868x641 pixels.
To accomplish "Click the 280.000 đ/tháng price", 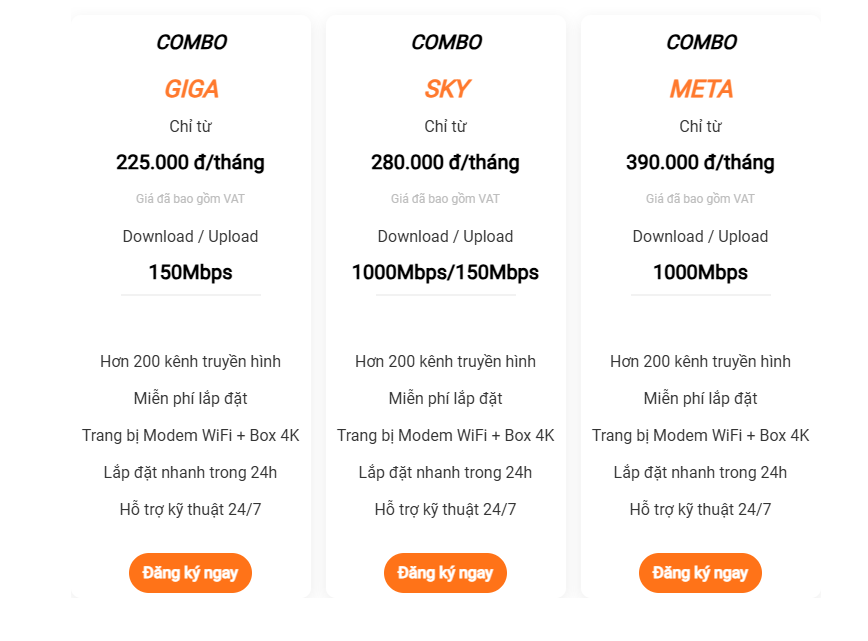I will (x=445, y=162).
